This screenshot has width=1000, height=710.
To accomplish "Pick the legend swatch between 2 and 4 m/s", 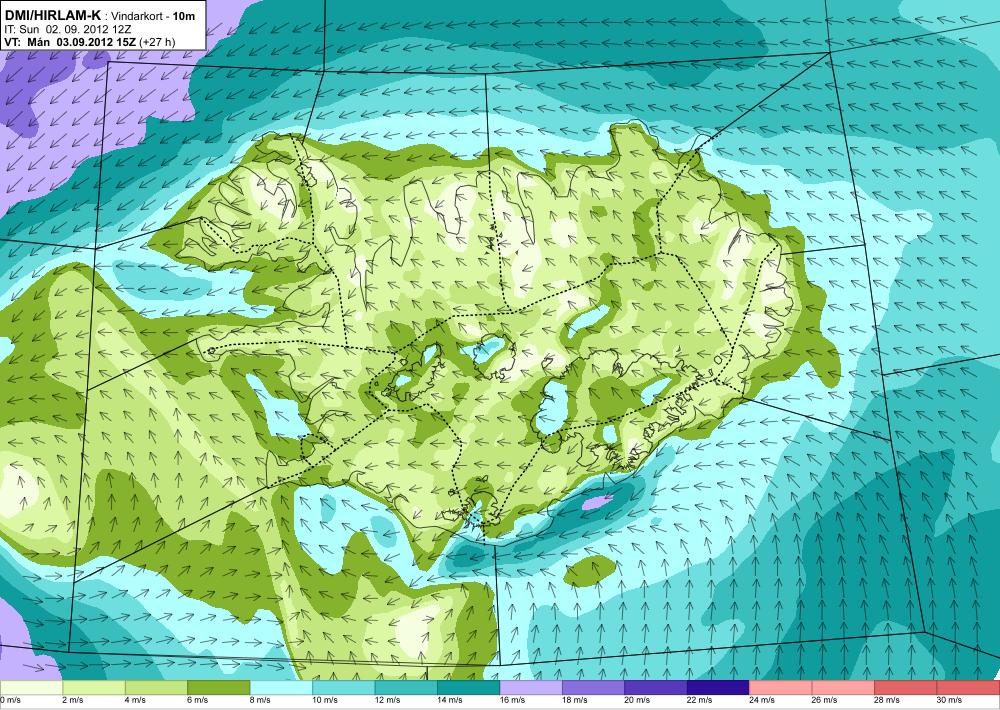I will coord(94,688).
